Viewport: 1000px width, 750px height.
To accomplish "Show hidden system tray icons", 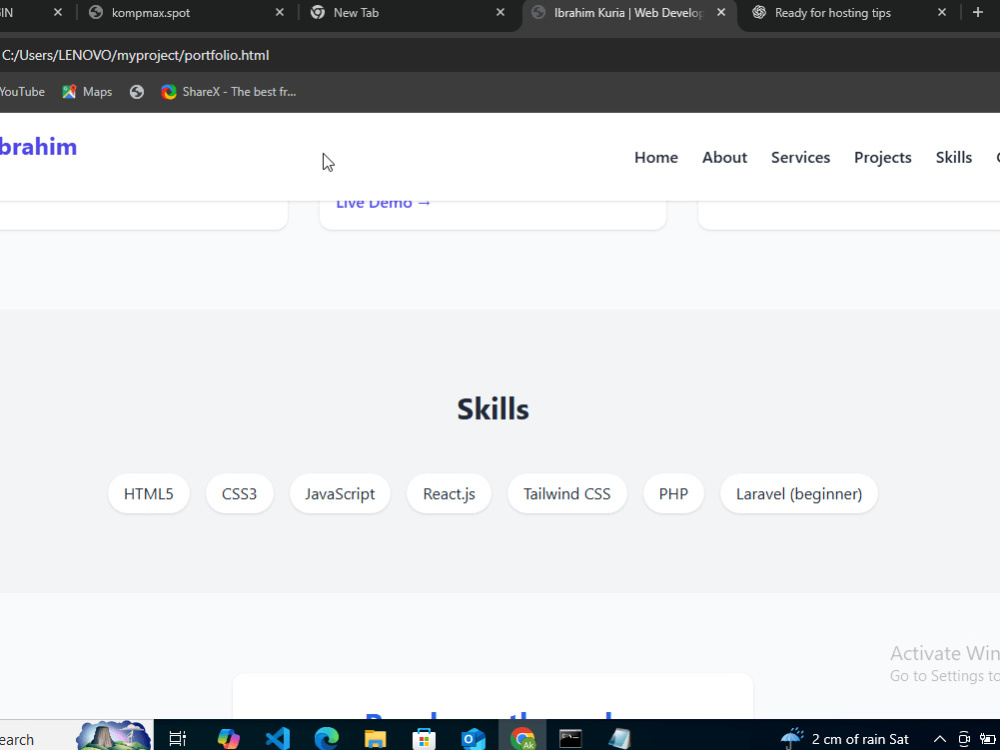I will coord(939,739).
